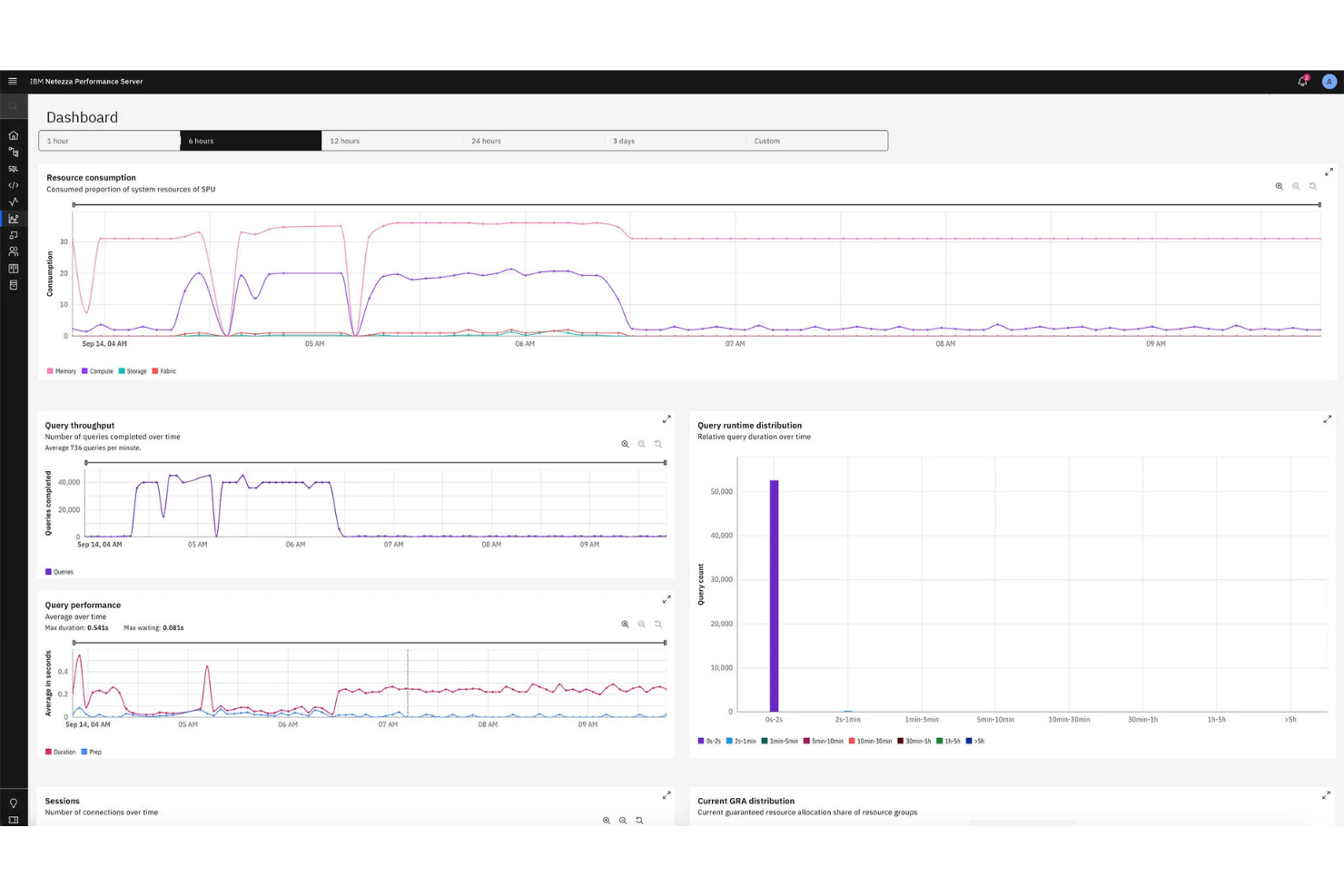
Task: Click the IBM Netezza Performance Server title
Action: pyautogui.click(x=87, y=81)
